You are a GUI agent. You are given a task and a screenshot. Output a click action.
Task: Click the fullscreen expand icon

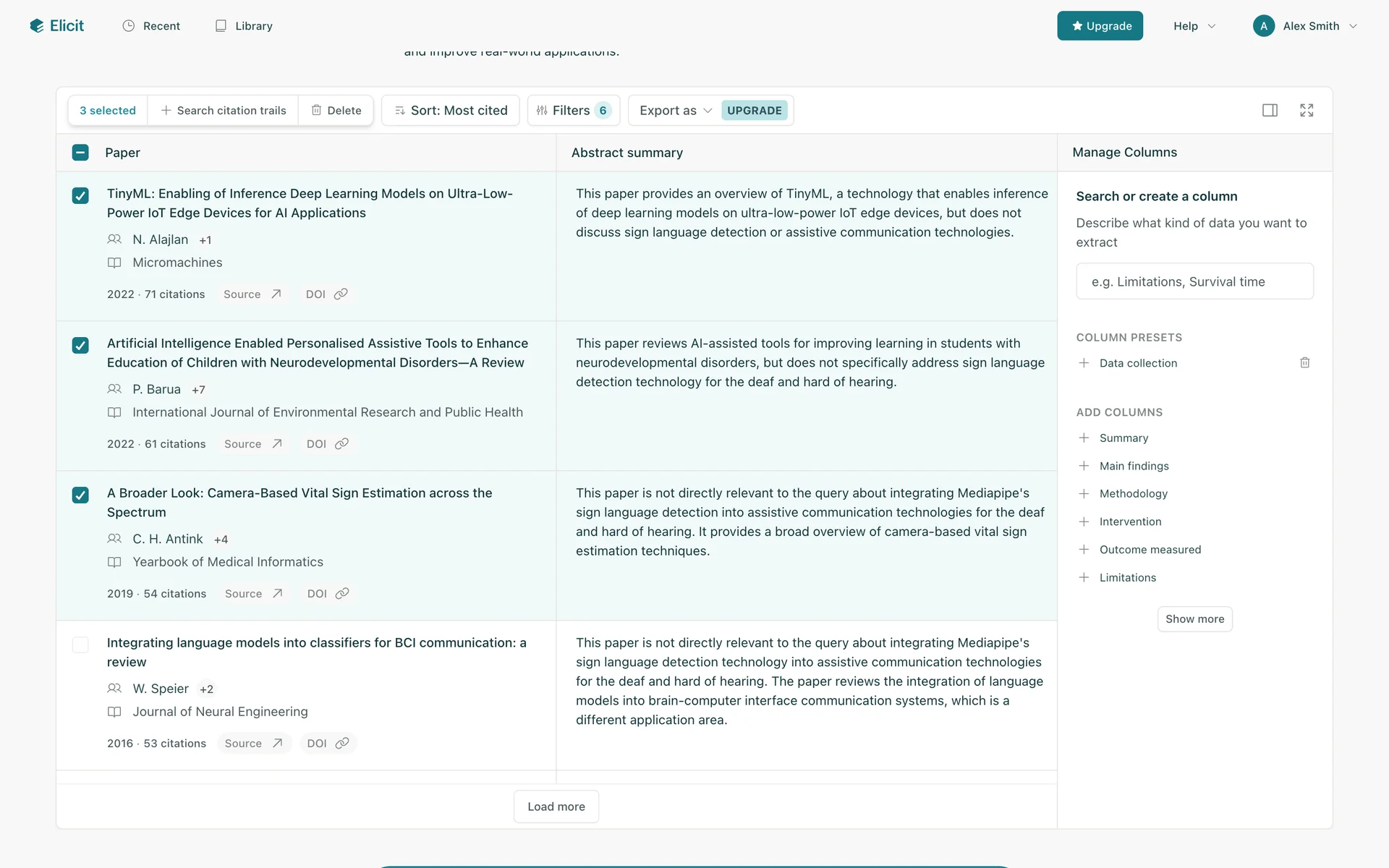[x=1307, y=110]
